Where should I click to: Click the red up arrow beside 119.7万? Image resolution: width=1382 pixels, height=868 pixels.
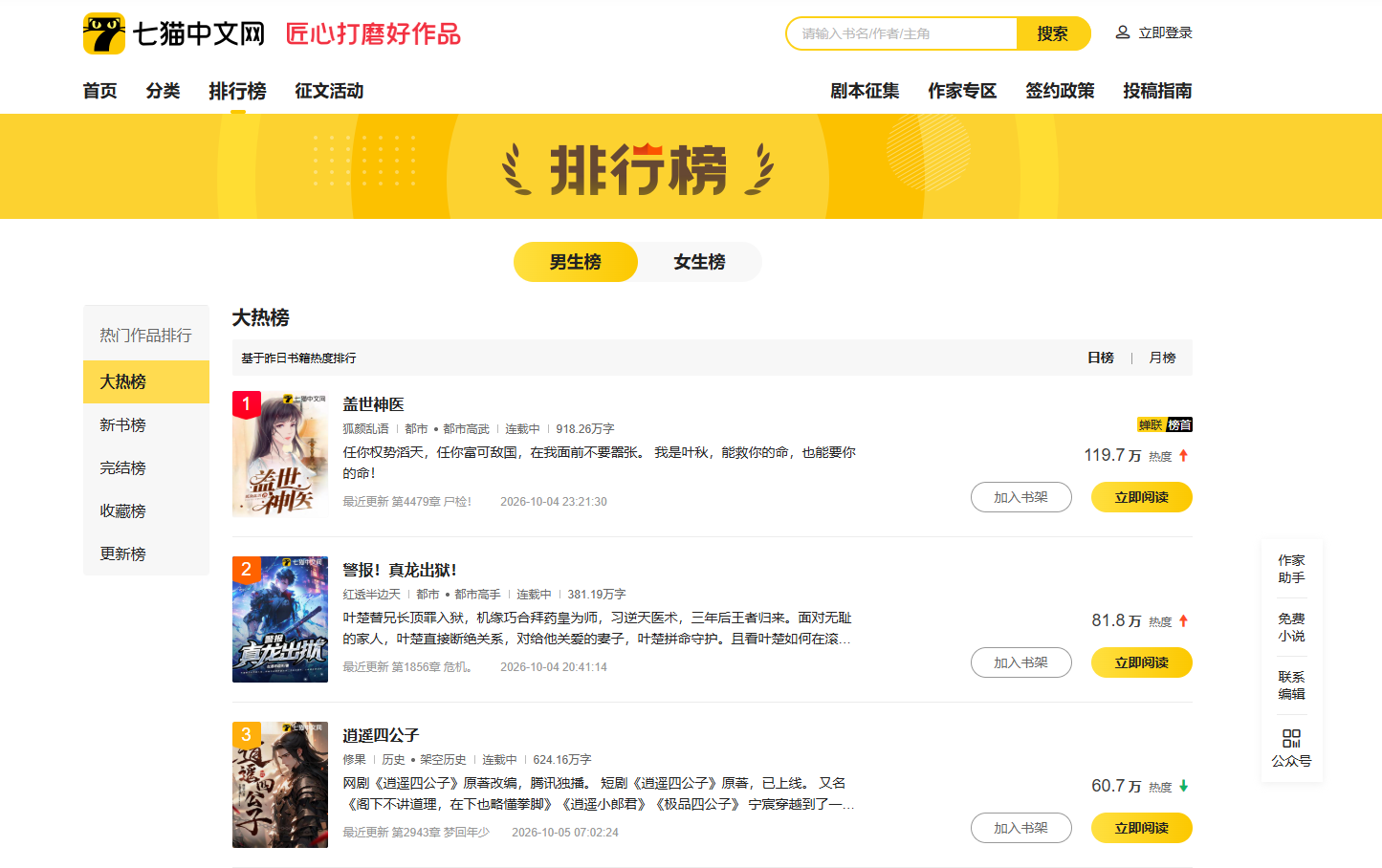(x=1183, y=456)
